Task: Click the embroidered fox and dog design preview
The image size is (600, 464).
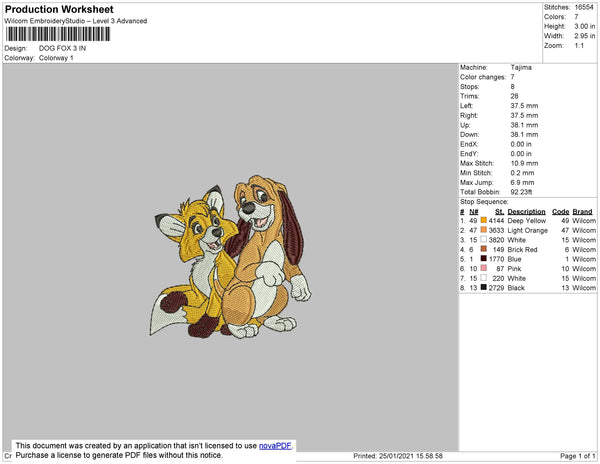Action: click(230, 257)
